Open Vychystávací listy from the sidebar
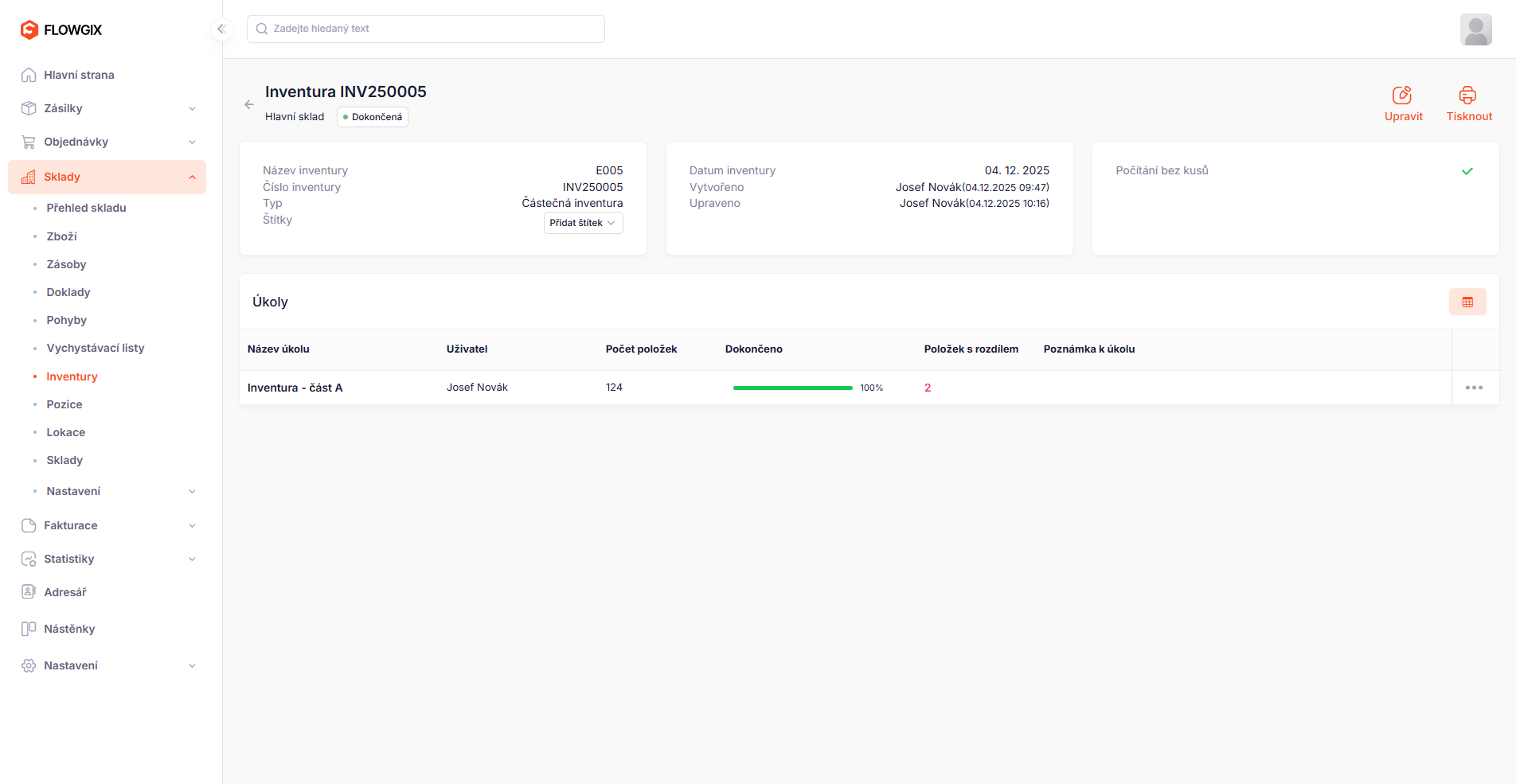The width and height of the screenshot is (1516, 784). coord(95,348)
